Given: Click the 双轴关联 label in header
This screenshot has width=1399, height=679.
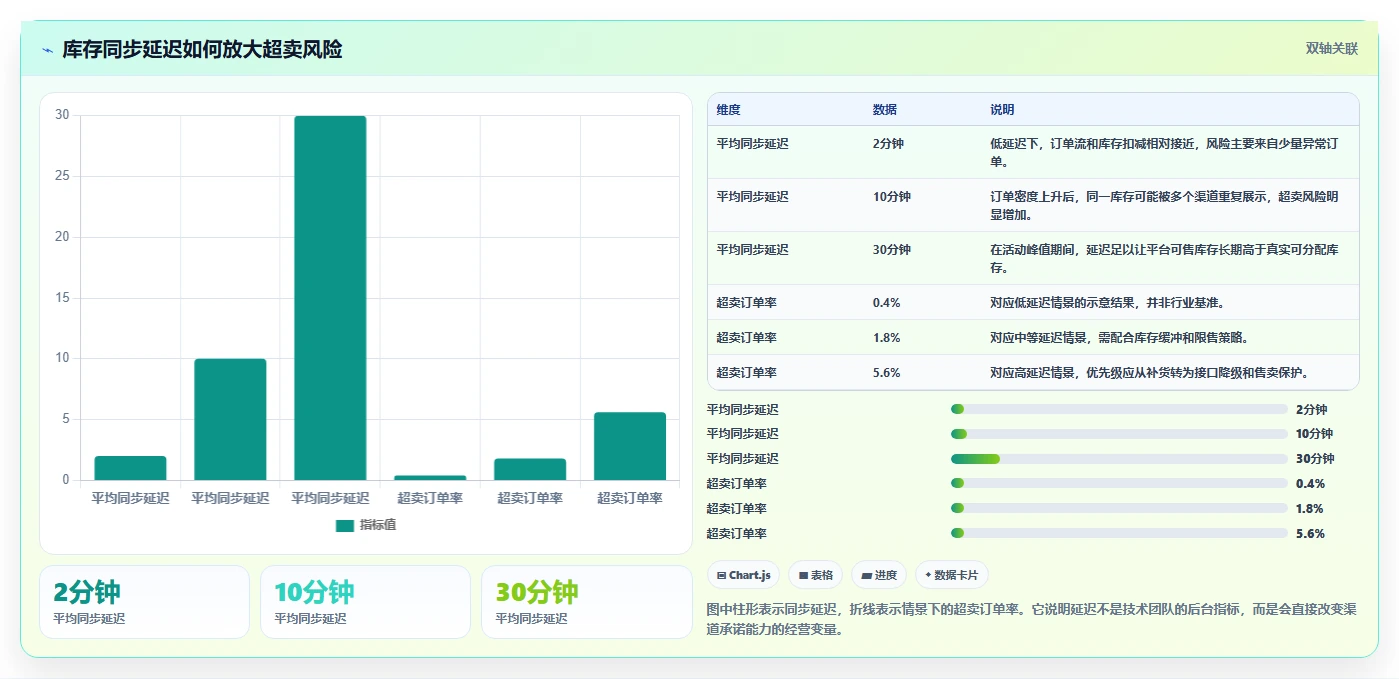Looking at the screenshot, I should (x=1332, y=48).
